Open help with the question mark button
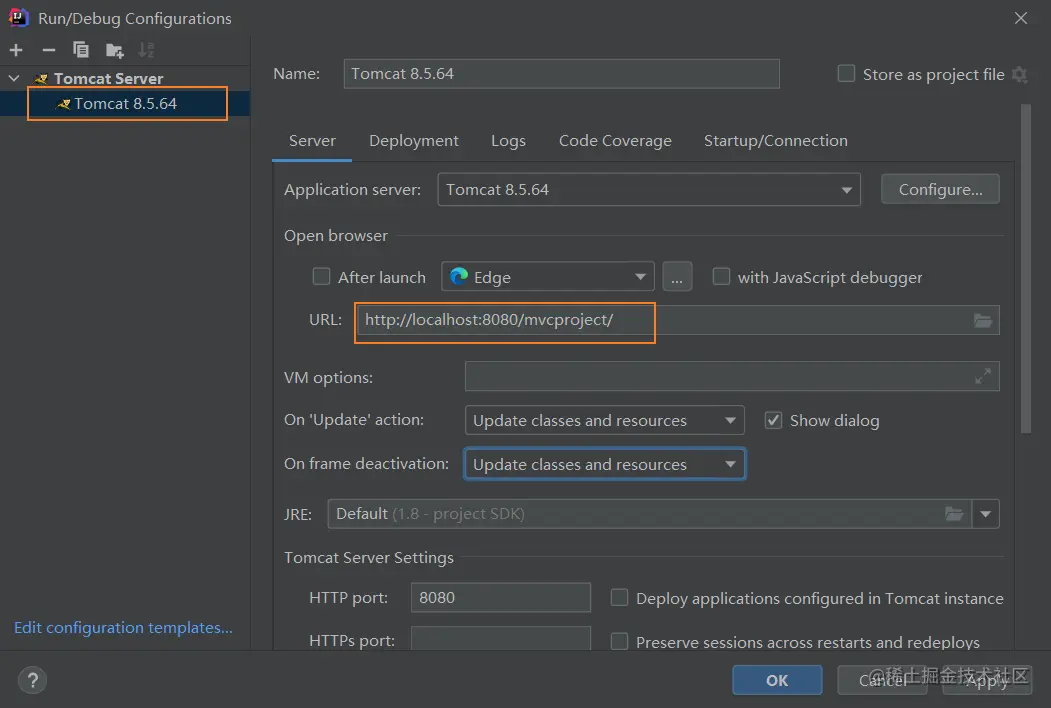 [x=32, y=681]
